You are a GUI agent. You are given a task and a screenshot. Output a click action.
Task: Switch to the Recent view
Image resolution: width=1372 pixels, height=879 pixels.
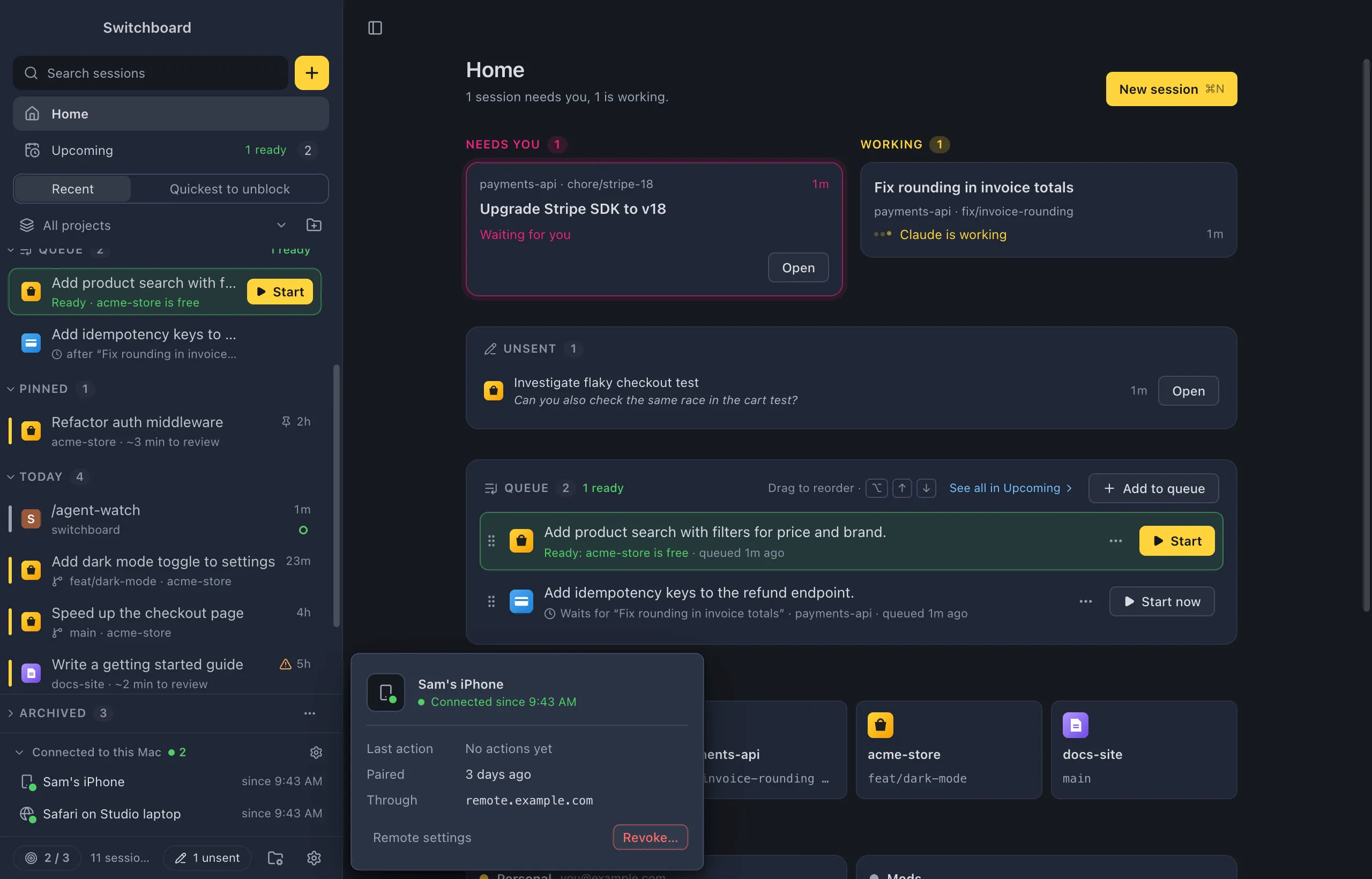click(x=72, y=189)
